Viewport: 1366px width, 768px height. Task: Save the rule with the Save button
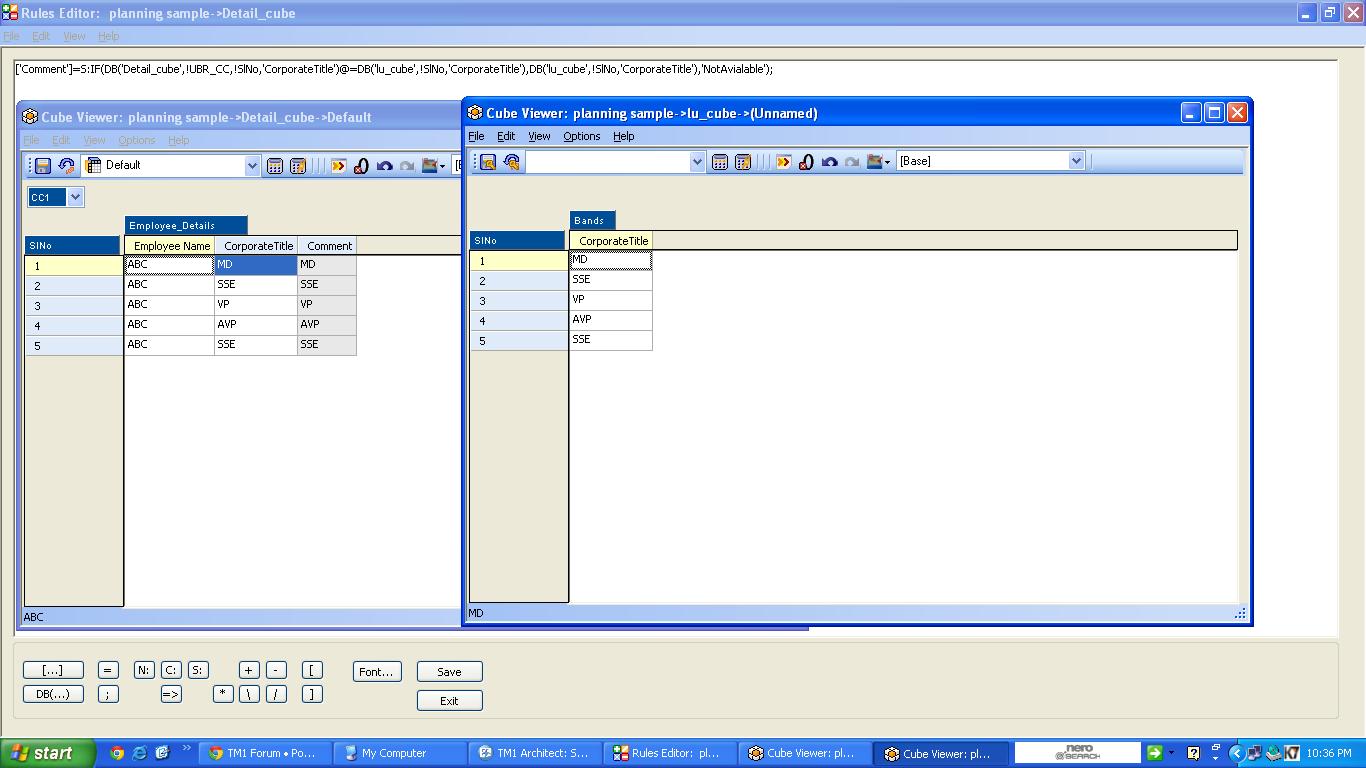(449, 672)
